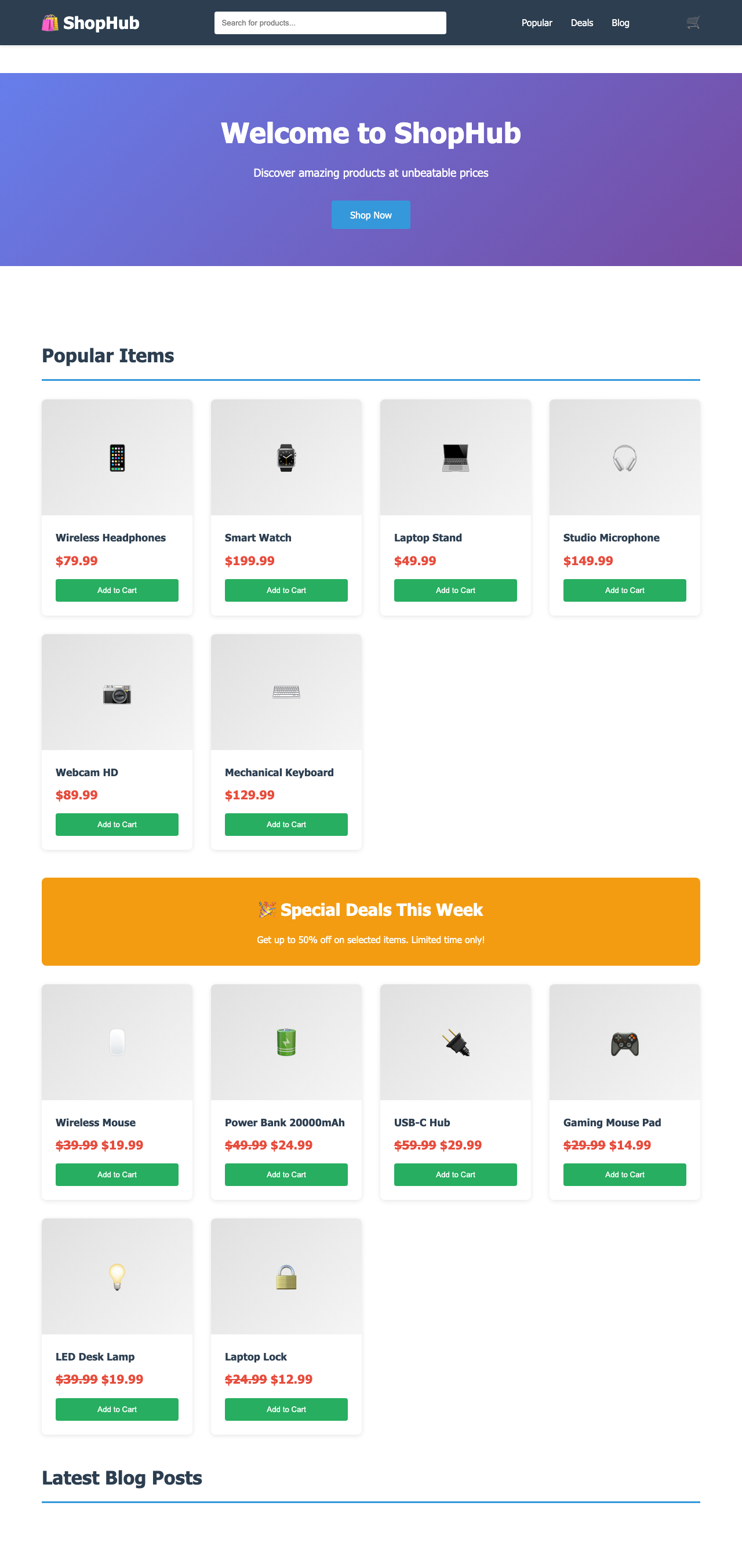The height and width of the screenshot is (1568, 742).
Task: Open the Popular navigation menu item
Action: [536, 23]
